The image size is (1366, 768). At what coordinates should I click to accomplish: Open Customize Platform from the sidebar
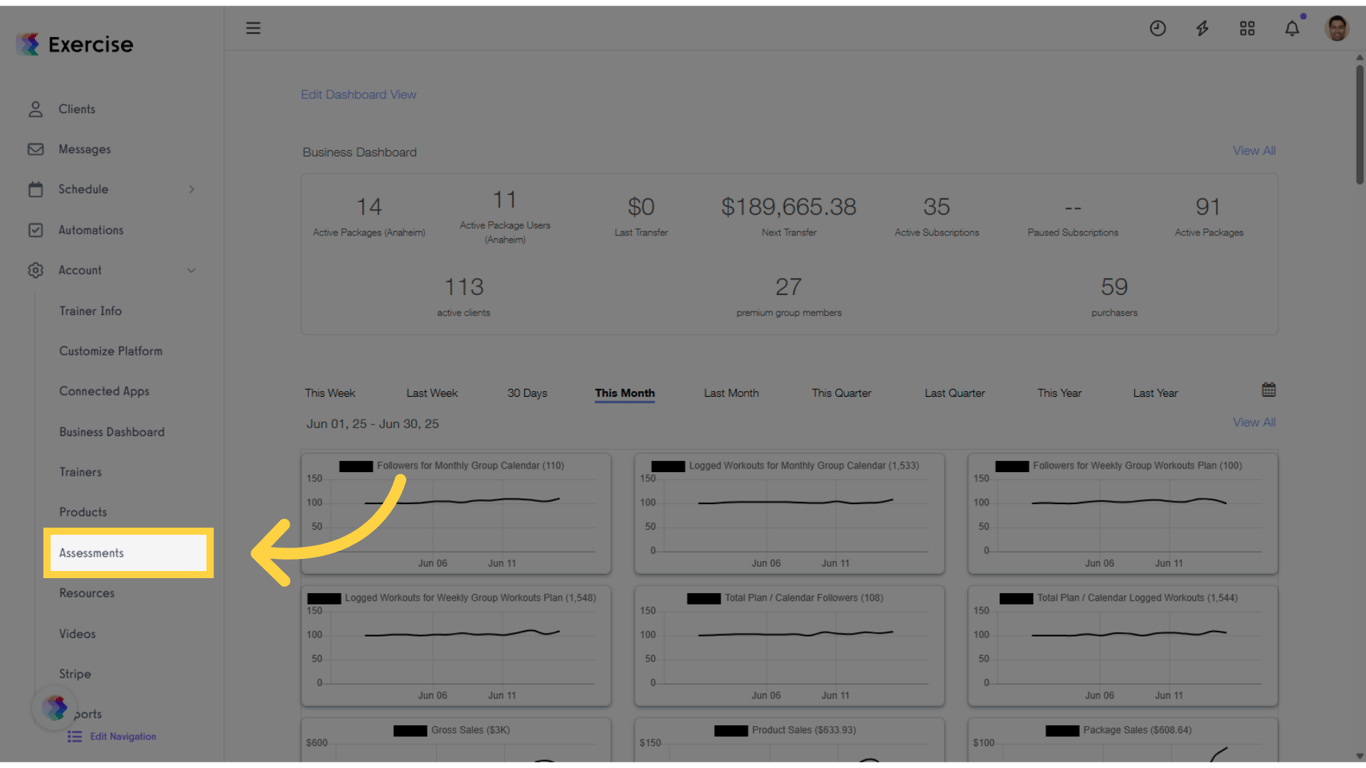pos(111,351)
